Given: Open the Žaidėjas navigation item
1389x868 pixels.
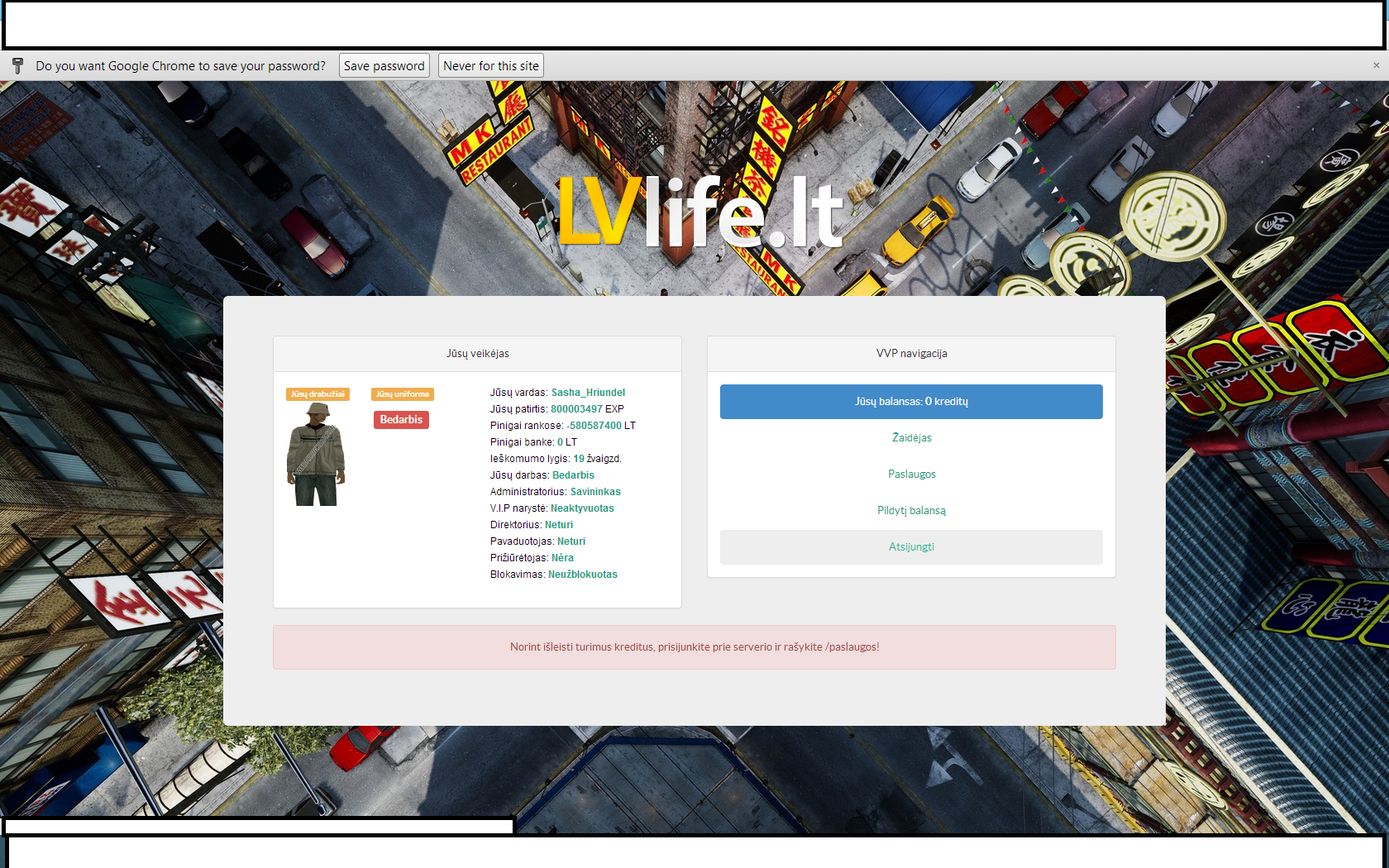Looking at the screenshot, I should click(x=911, y=438).
